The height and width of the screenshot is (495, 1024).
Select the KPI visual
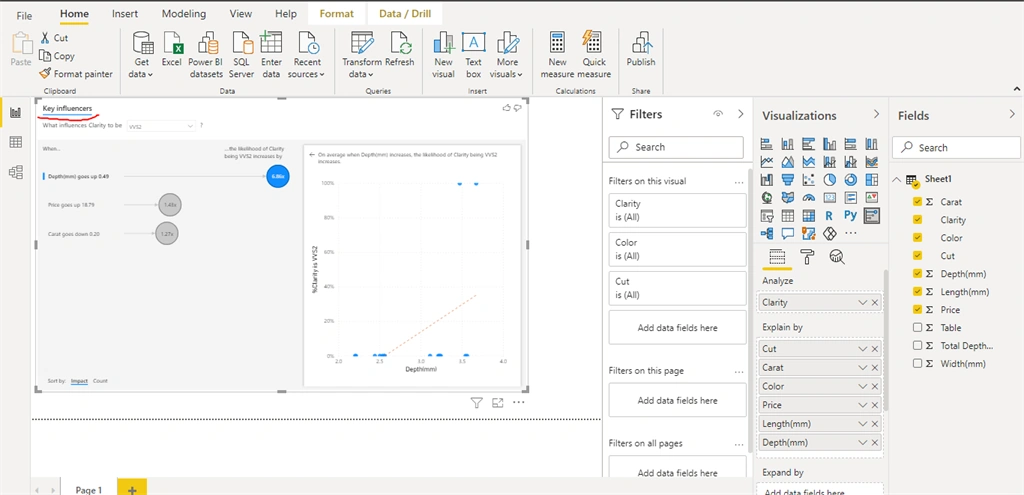click(x=871, y=197)
